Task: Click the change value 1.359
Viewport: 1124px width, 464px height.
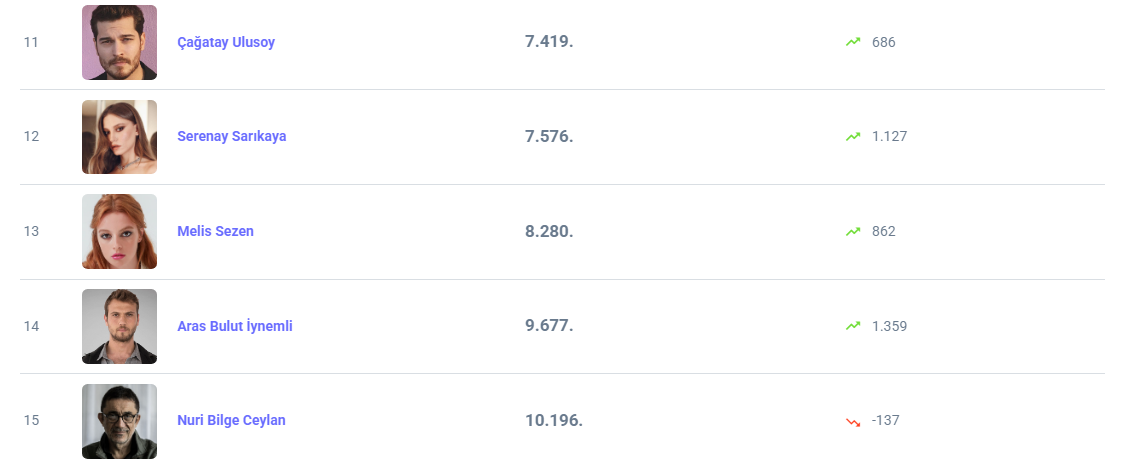Action: (889, 326)
